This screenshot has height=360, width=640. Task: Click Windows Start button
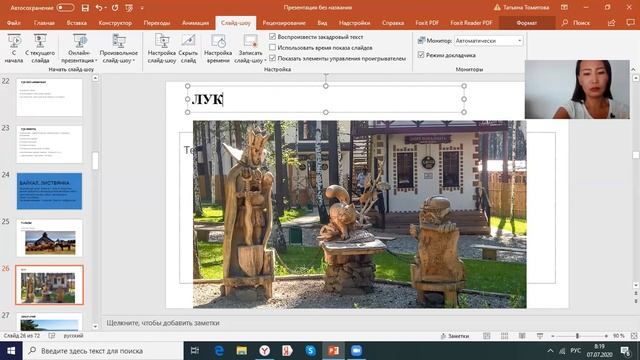pos(11,351)
